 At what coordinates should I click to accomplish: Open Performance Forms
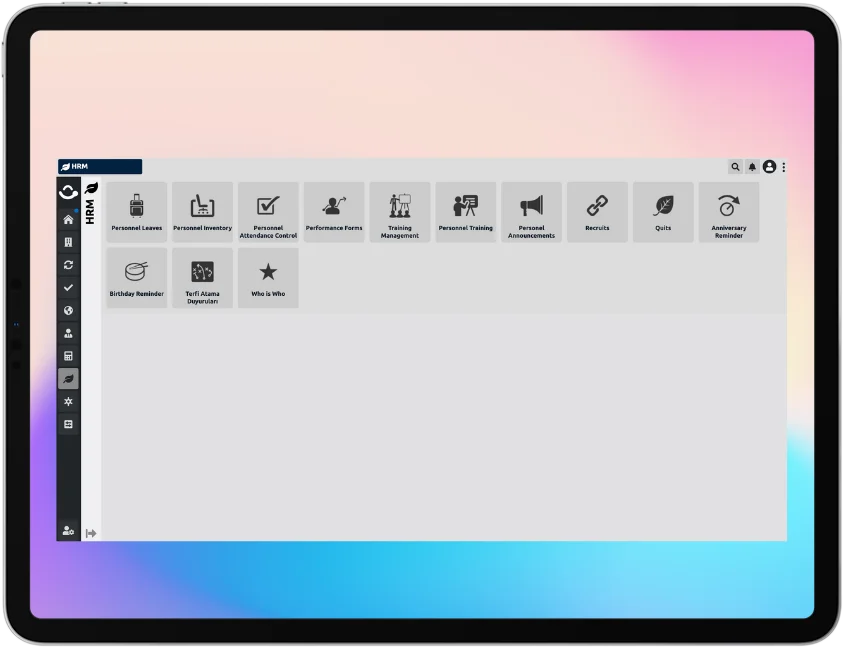pos(334,211)
